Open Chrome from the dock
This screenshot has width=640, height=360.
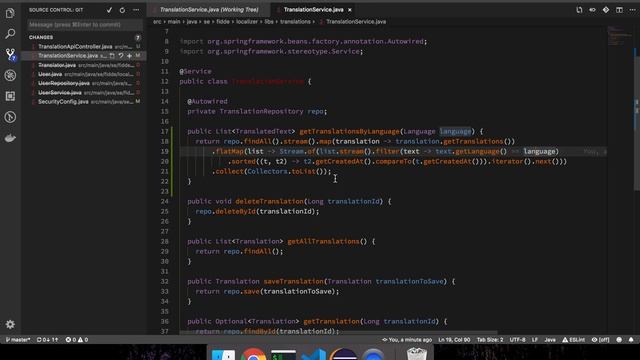point(253,354)
